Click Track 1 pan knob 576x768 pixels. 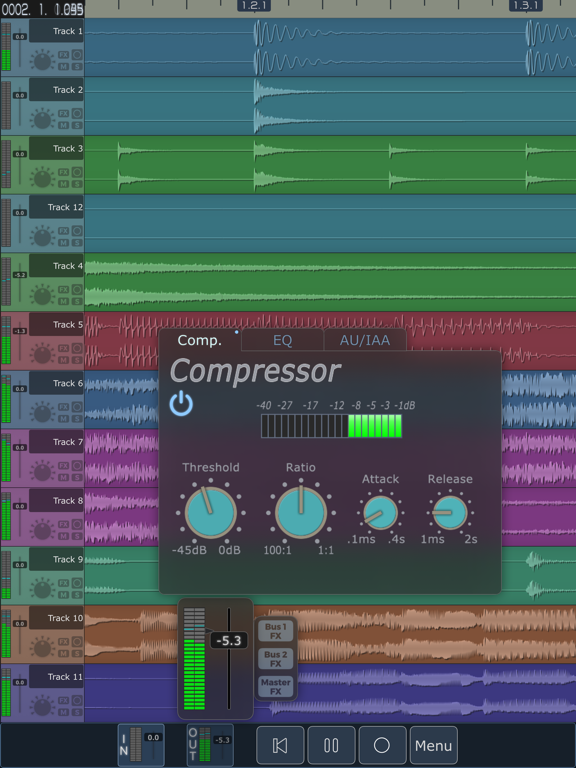43,61
